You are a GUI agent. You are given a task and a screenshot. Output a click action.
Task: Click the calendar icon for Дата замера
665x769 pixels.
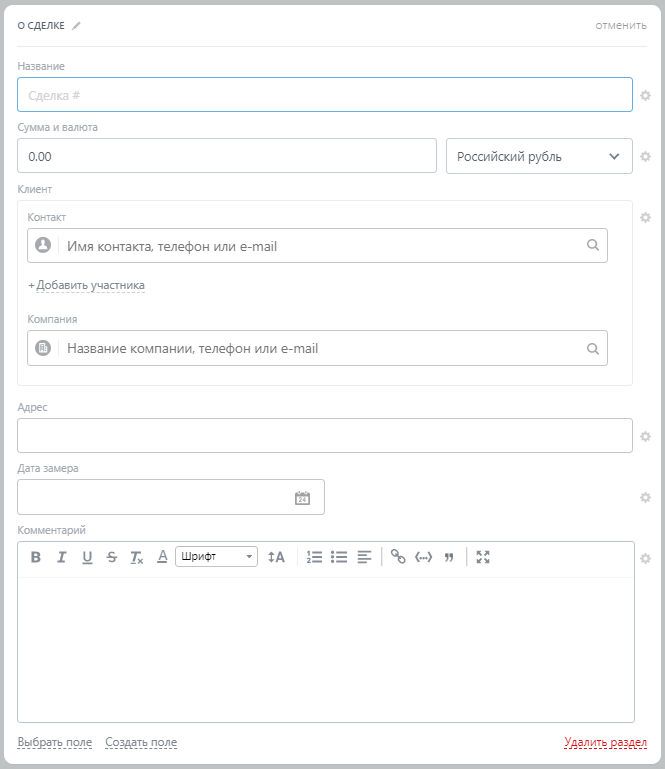tap(302, 497)
